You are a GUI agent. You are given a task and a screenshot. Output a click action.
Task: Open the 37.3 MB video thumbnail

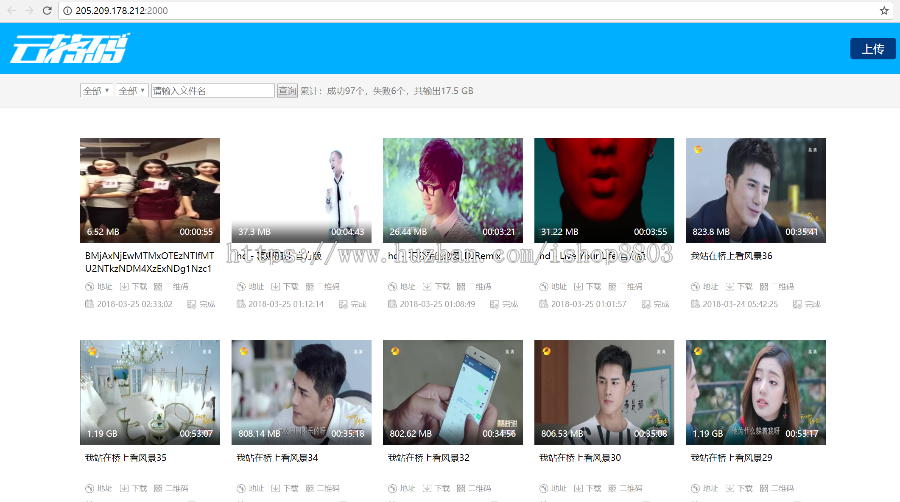click(x=301, y=190)
